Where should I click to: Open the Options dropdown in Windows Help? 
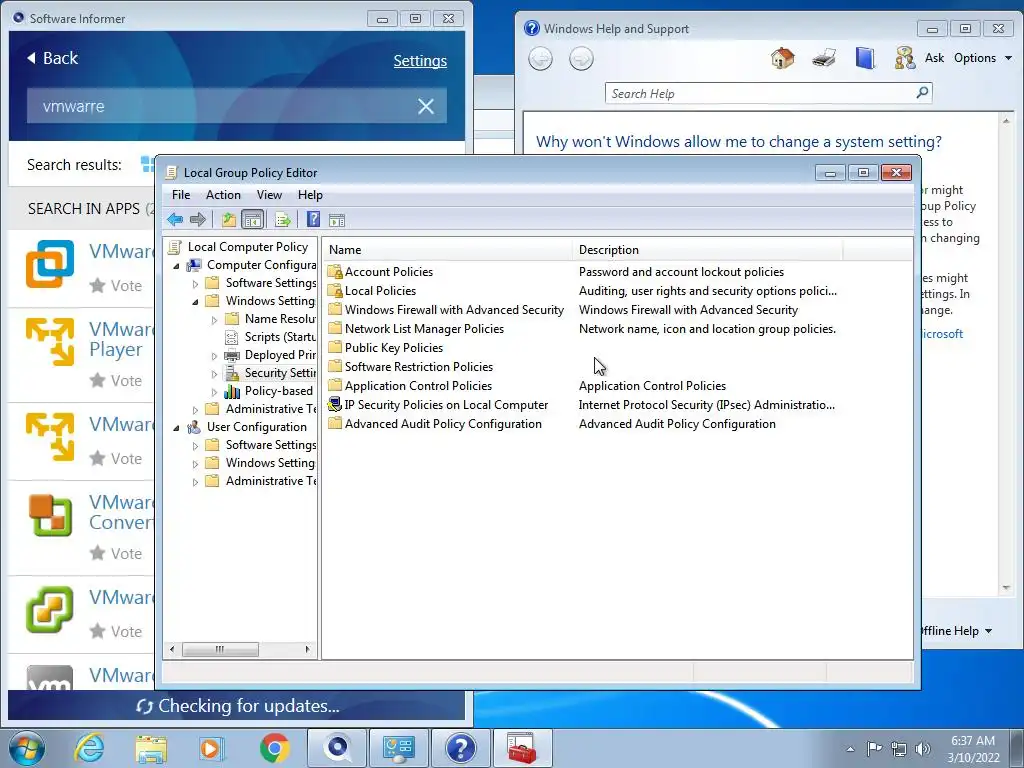(x=982, y=58)
